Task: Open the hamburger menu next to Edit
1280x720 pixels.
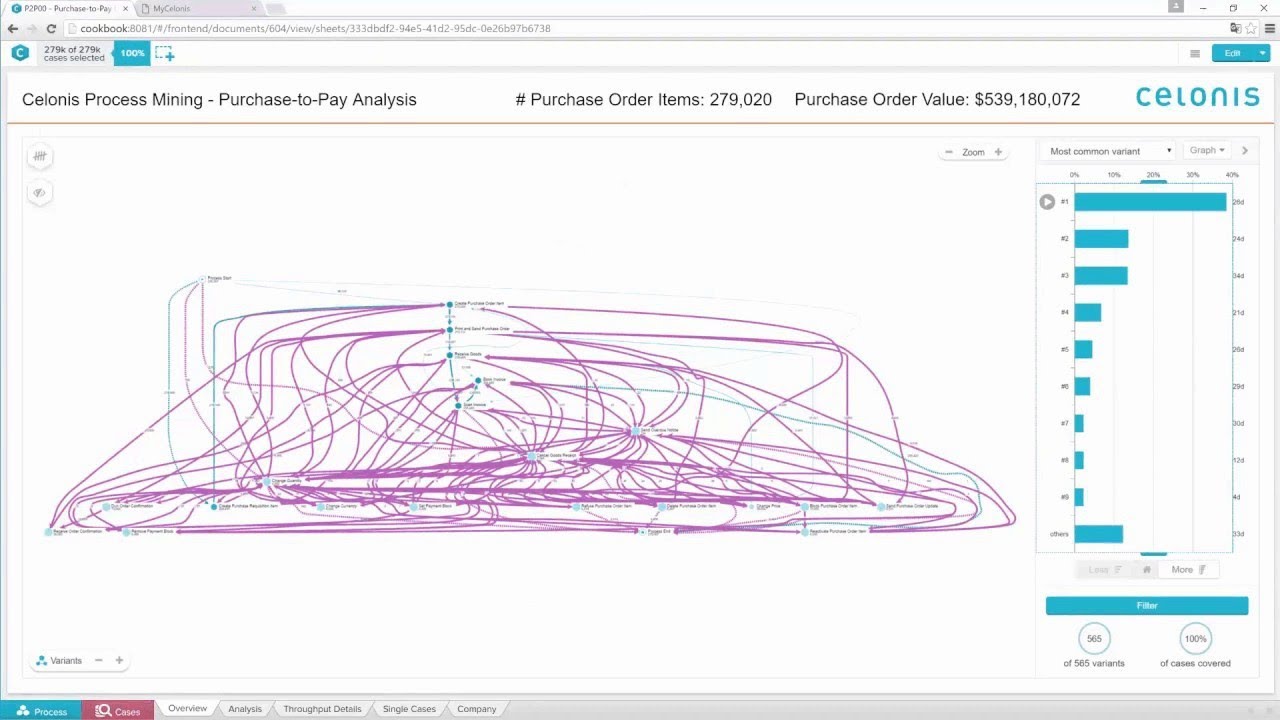Action: (x=1194, y=54)
